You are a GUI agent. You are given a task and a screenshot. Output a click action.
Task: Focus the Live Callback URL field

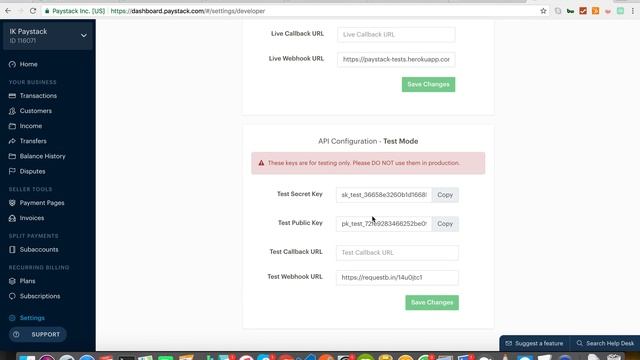[x=396, y=35]
